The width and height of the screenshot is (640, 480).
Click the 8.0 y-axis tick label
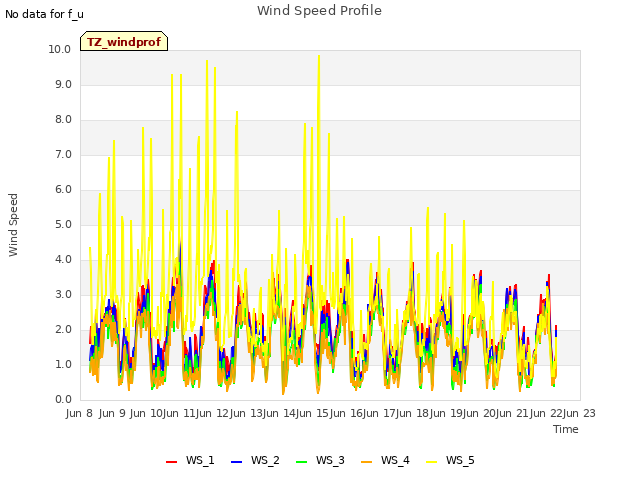point(63,120)
